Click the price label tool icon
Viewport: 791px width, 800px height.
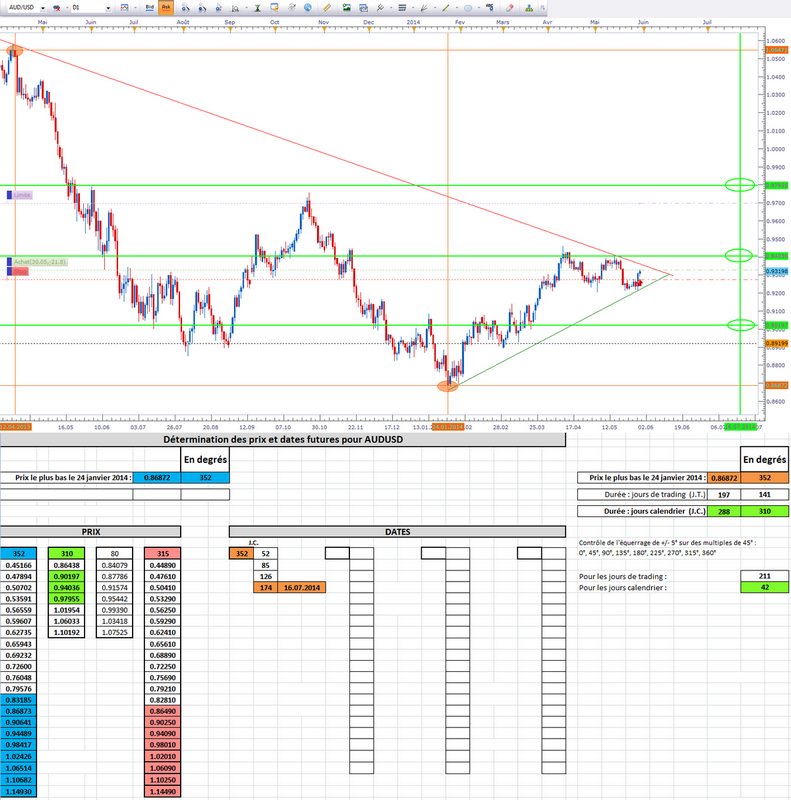(490, 7)
